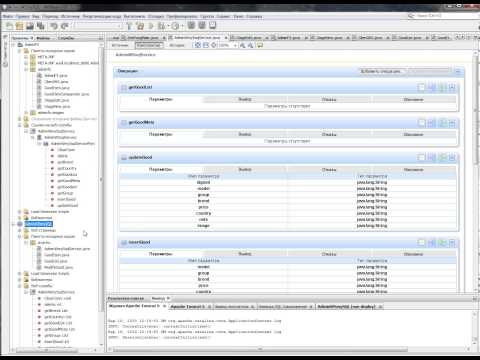
Task: Select the highlighted project node in the tree
Action: point(39,224)
